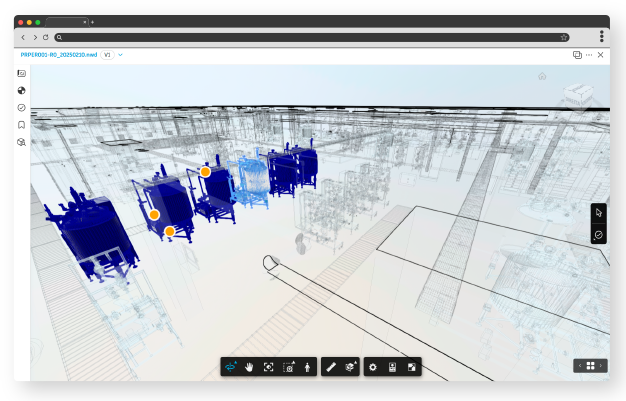Screen dimensions: 626x401
Task: Click the Fit to View tool
Action: coord(269,367)
